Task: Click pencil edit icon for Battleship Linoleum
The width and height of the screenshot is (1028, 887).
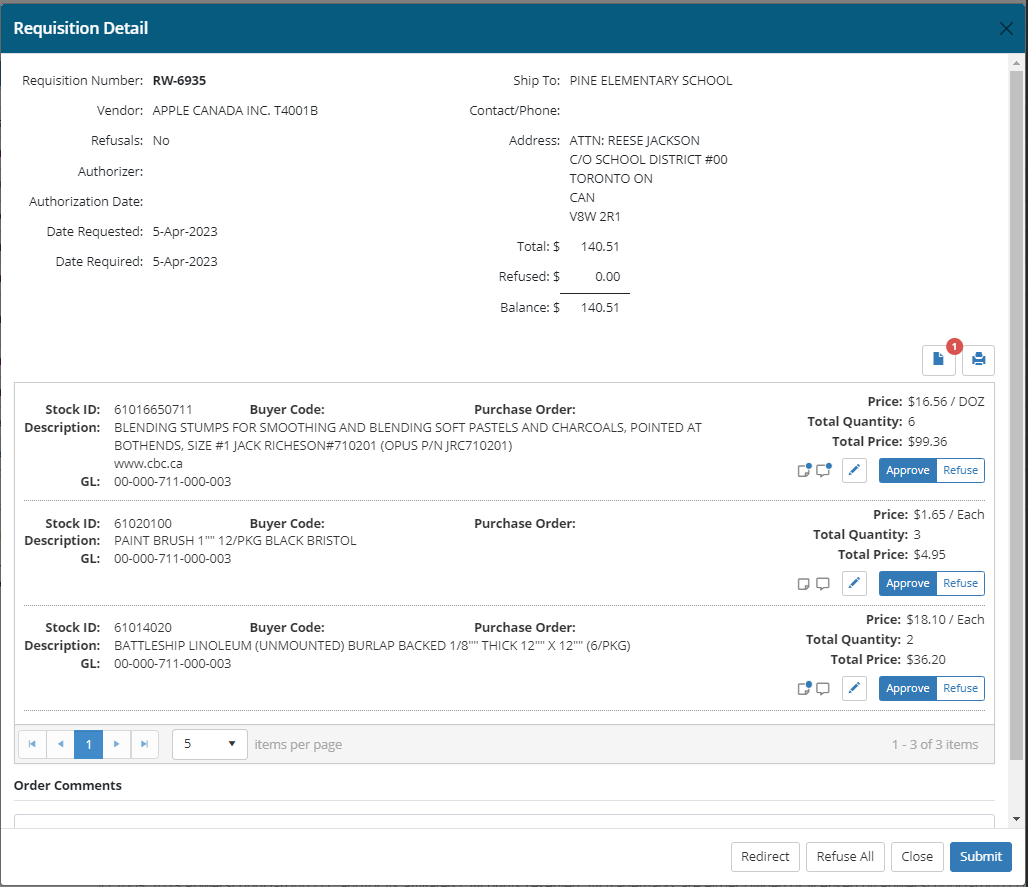Action: click(854, 688)
